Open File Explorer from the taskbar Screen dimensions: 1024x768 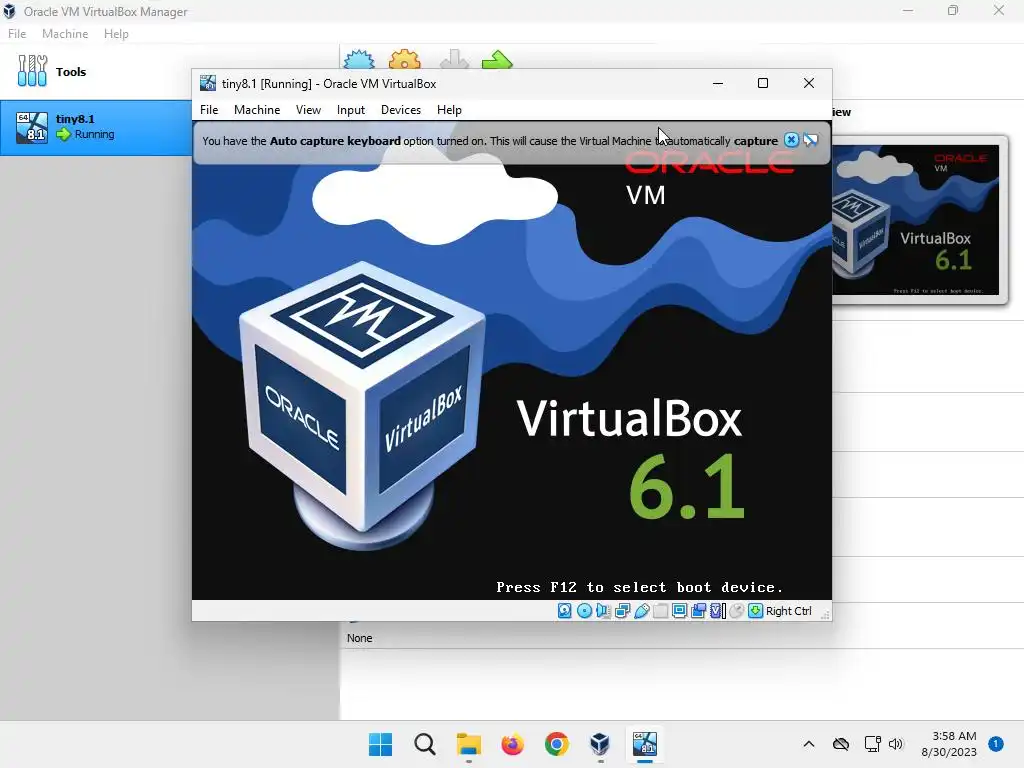(468, 744)
